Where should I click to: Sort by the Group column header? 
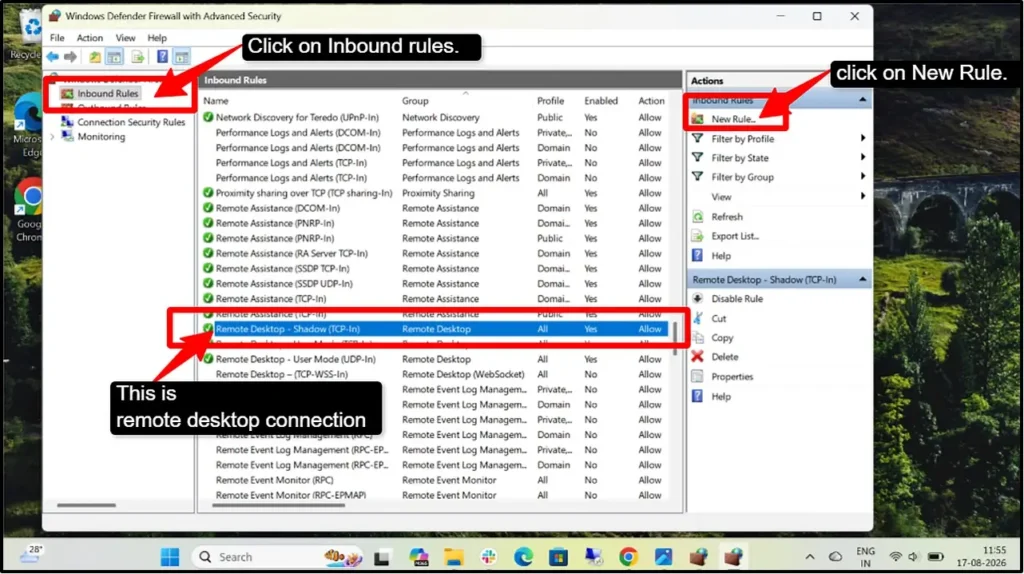click(415, 101)
